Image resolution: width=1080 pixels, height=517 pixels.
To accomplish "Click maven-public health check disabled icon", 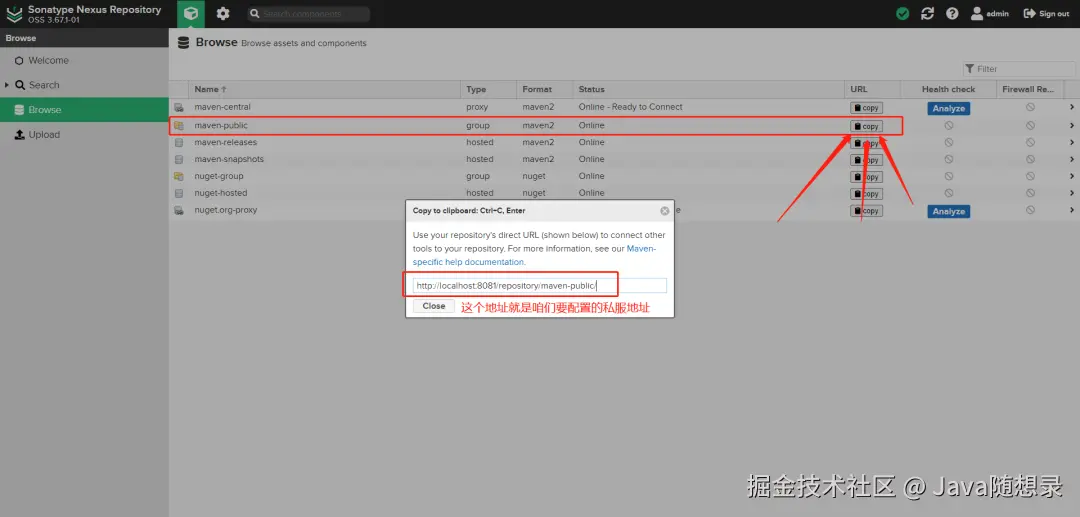I will pyautogui.click(x=948, y=125).
